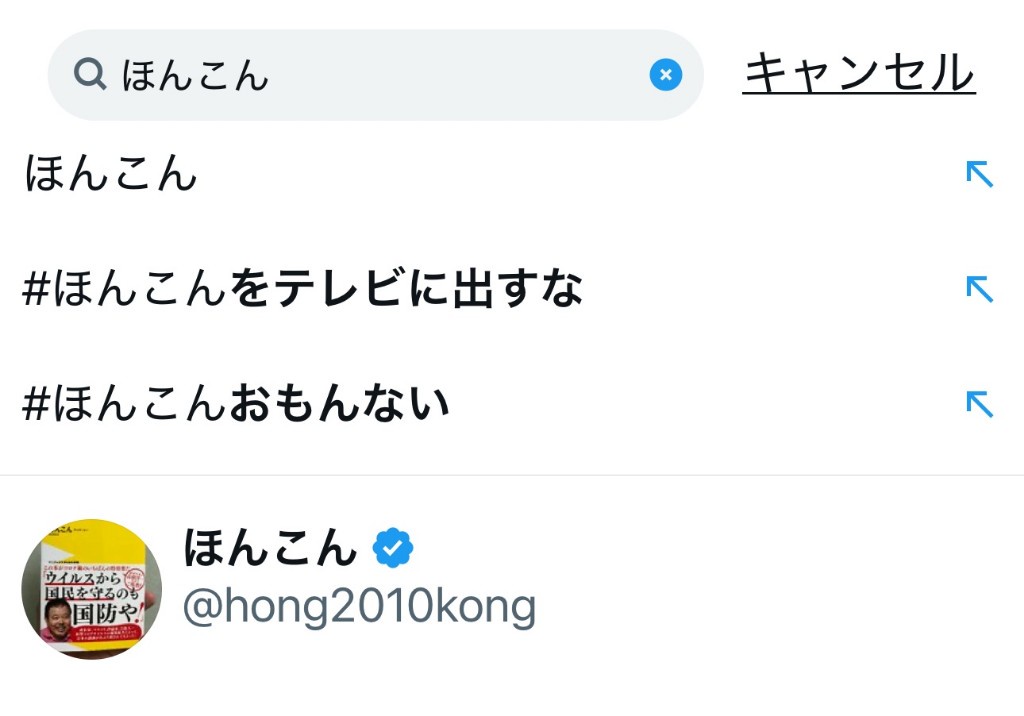Pick the #ほんこんおもんない hashtag suggestion
The height and width of the screenshot is (716, 1024).
(236, 403)
